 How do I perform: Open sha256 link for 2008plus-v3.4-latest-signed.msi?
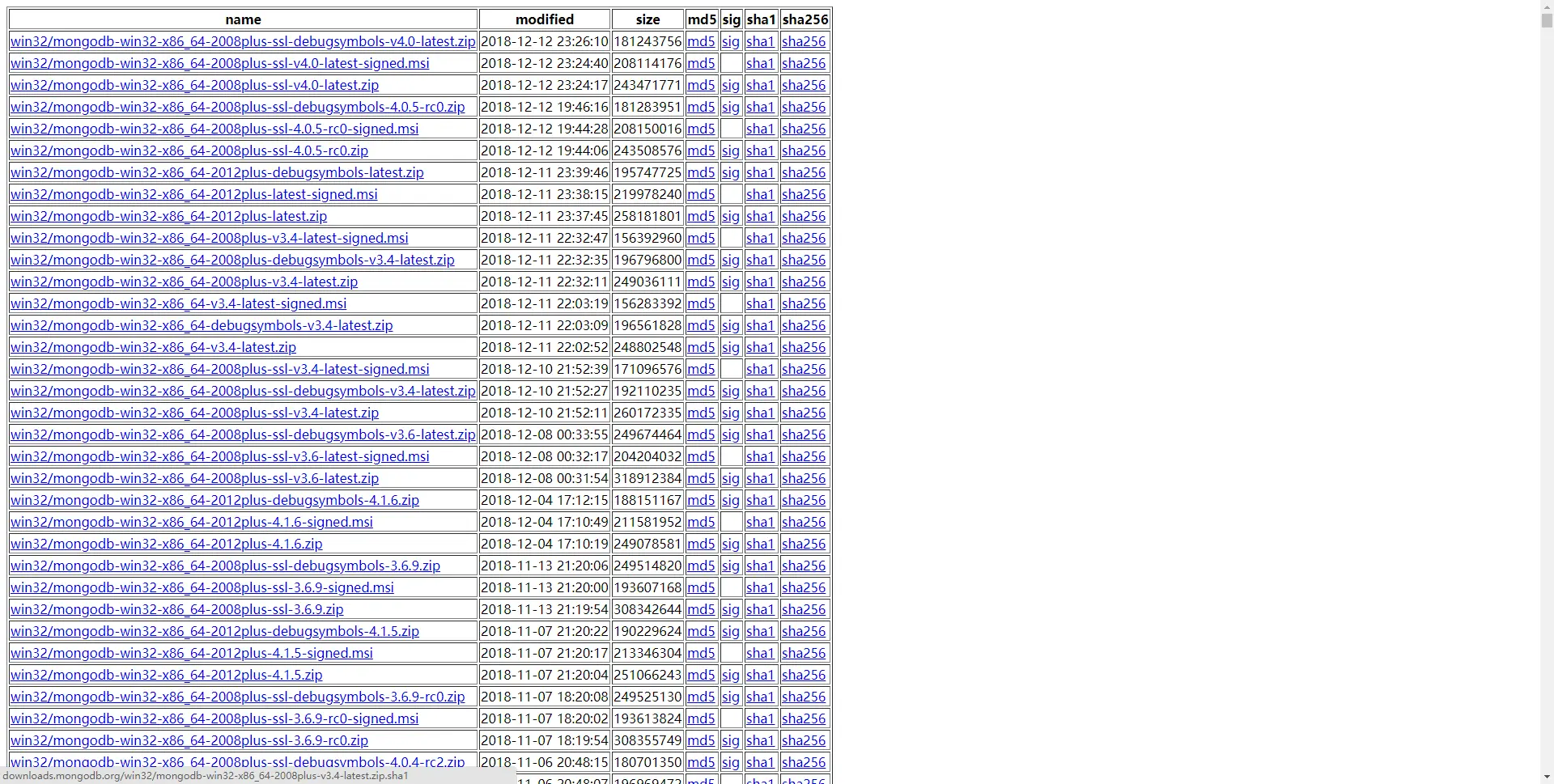tap(804, 238)
